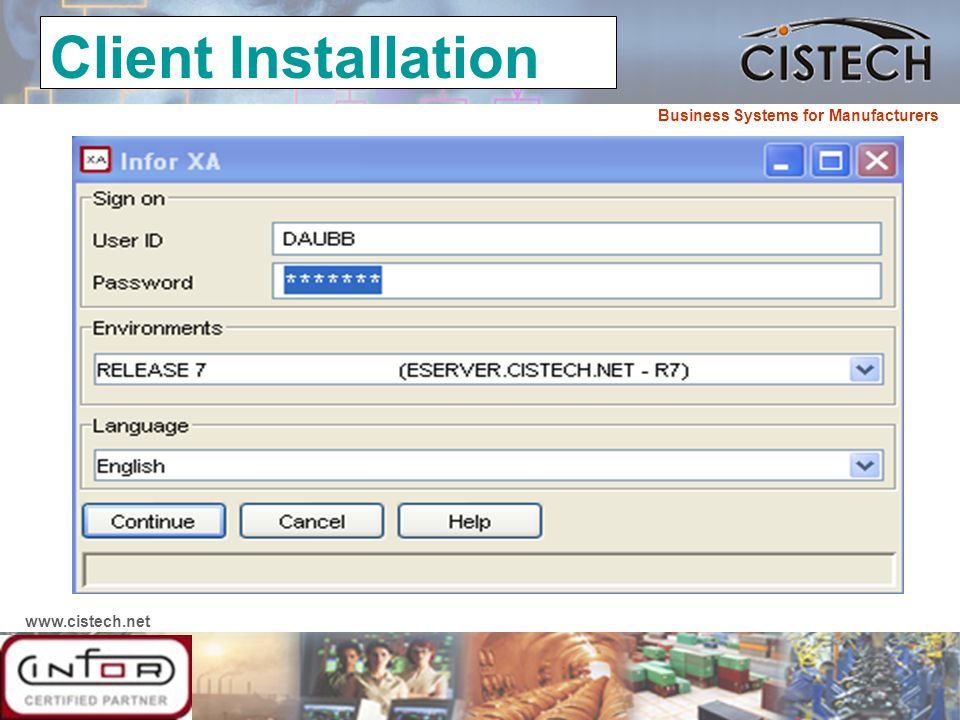
Task: Close the Infor XA sign on window
Action: (x=876, y=160)
